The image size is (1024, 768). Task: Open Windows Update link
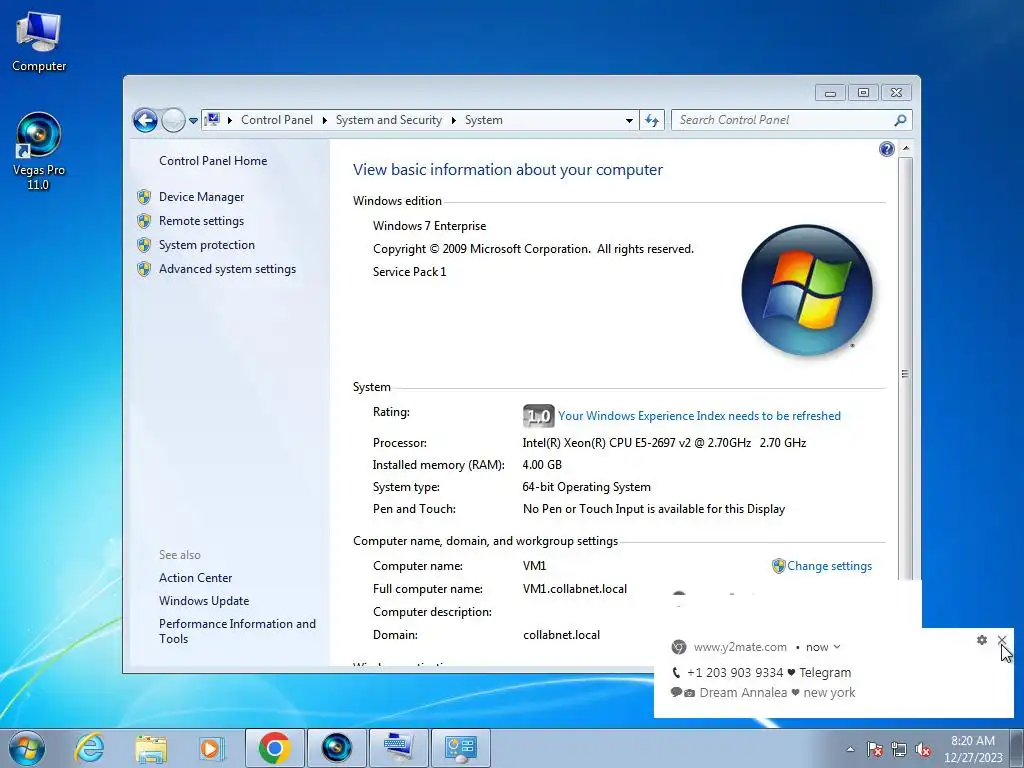pos(204,601)
